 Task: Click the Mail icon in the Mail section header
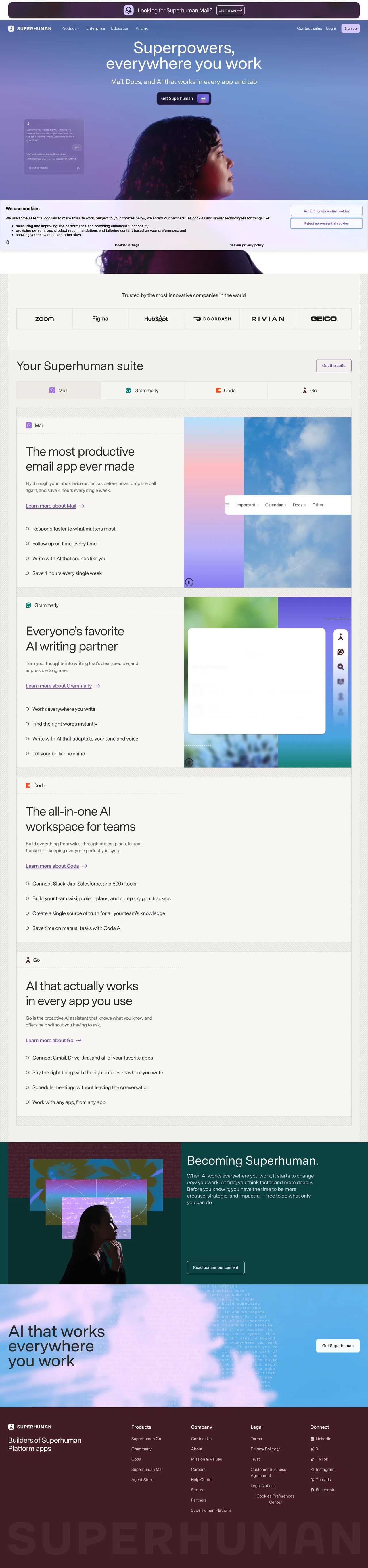(x=28, y=425)
